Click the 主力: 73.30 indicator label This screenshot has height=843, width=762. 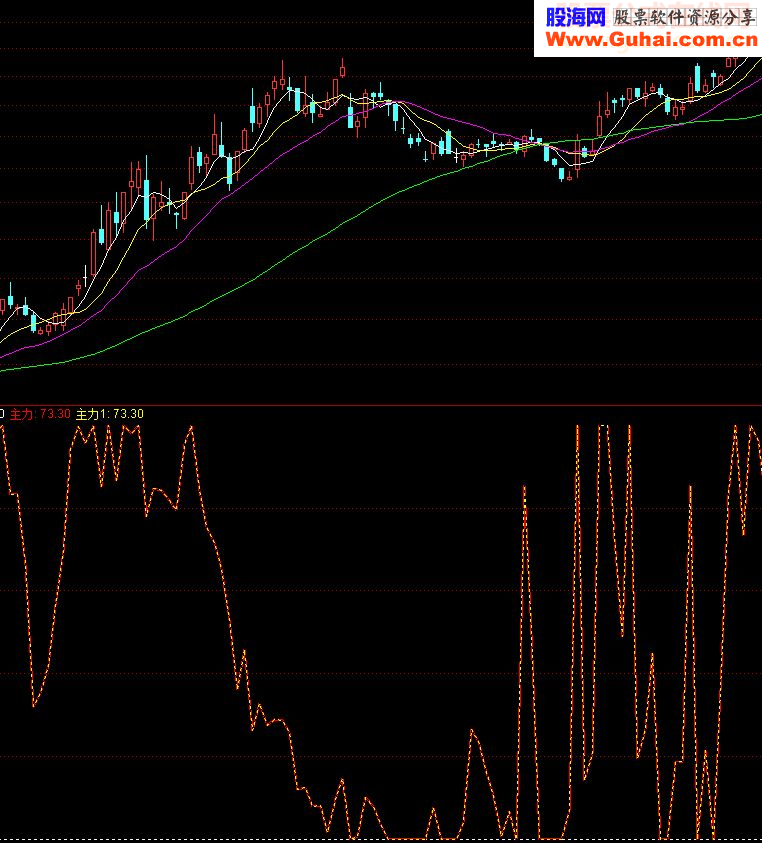40,414
